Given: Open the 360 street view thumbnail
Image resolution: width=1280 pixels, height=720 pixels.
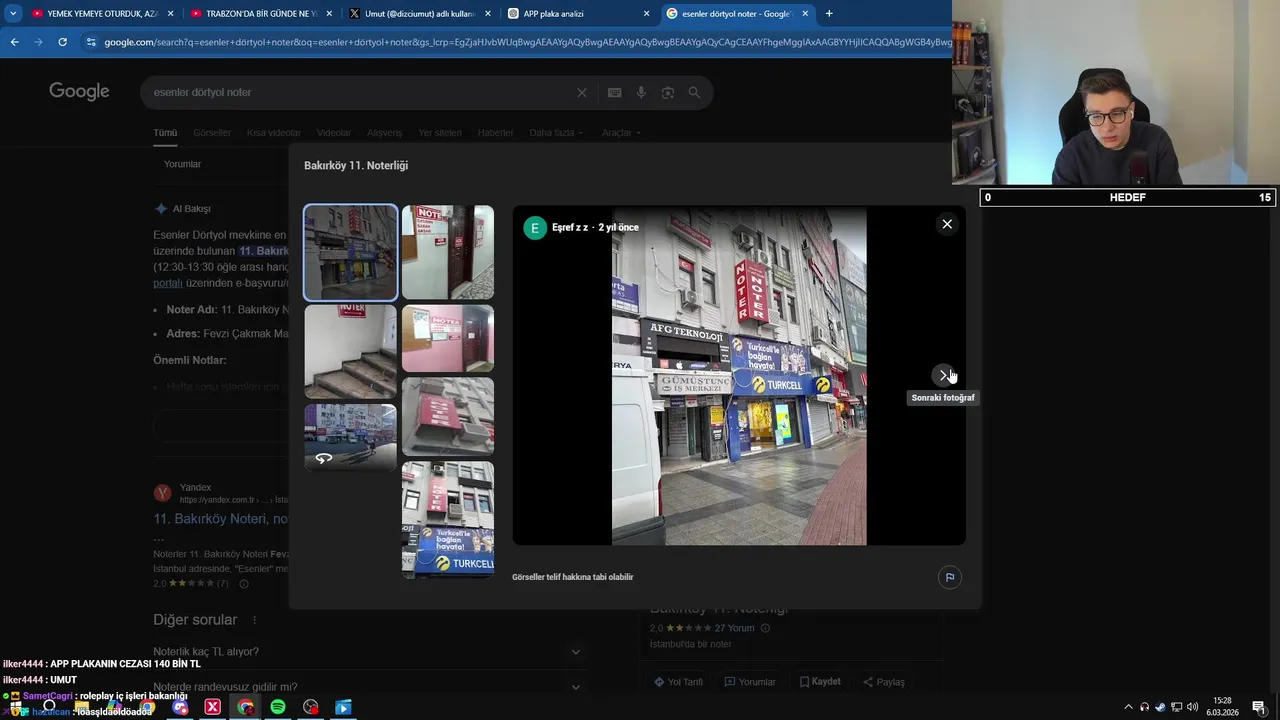Looking at the screenshot, I should point(350,437).
